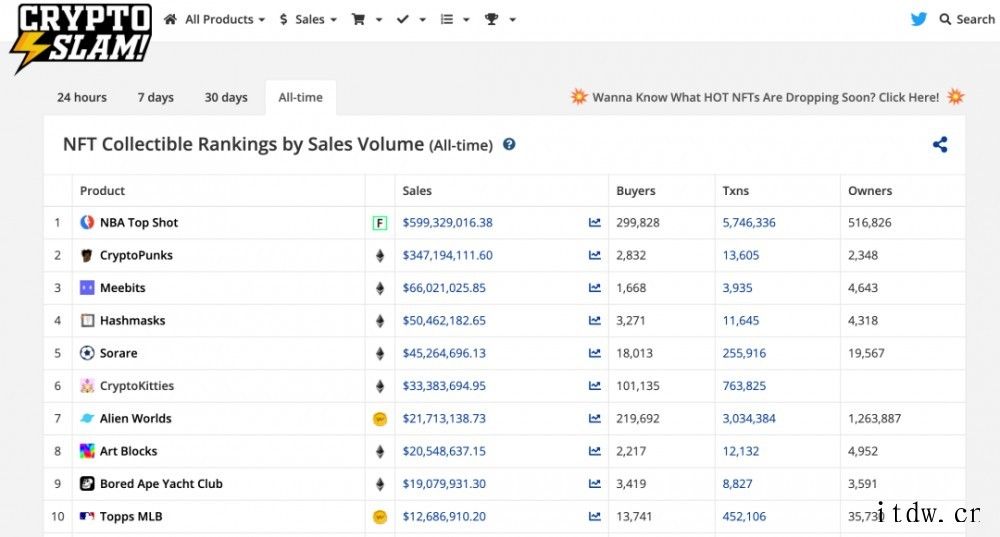The height and width of the screenshot is (537, 1000).
Task: Click buyers count 299,828
Action: 638,223
